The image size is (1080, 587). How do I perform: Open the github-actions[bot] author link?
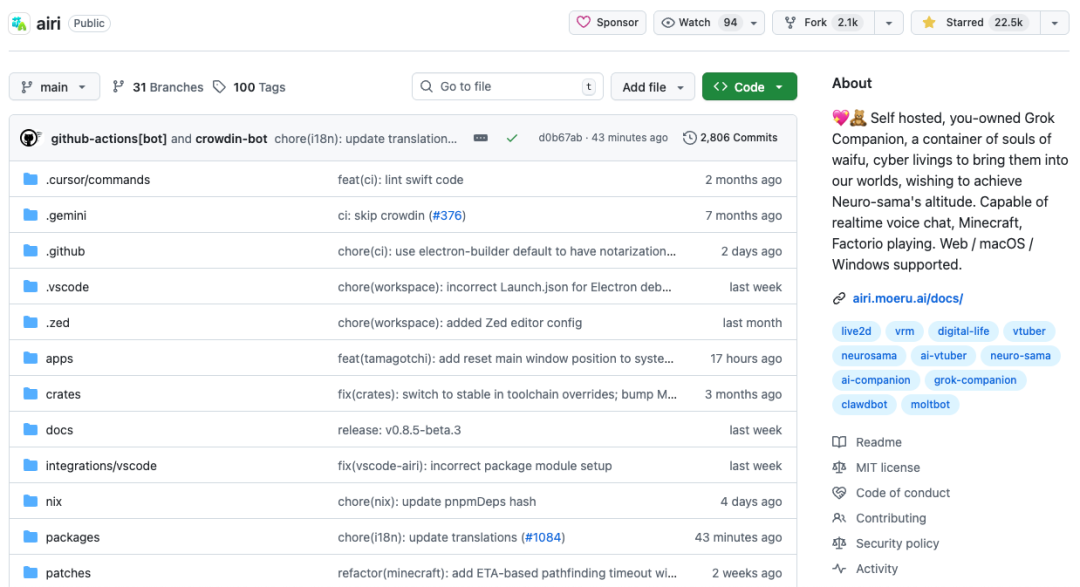(x=109, y=138)
